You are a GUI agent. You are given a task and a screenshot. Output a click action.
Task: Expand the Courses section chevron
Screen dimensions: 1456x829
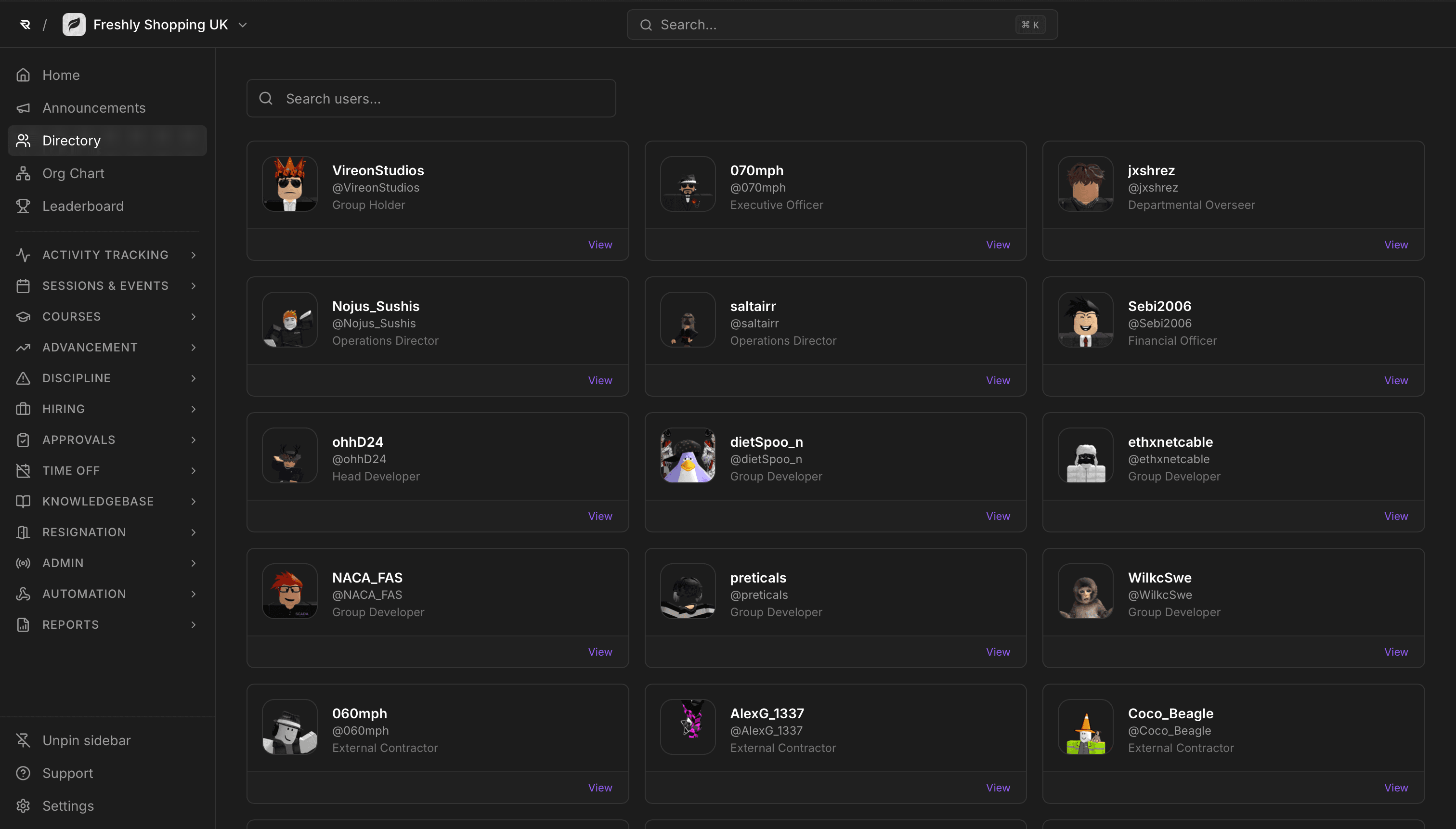(x=194, y=317)
